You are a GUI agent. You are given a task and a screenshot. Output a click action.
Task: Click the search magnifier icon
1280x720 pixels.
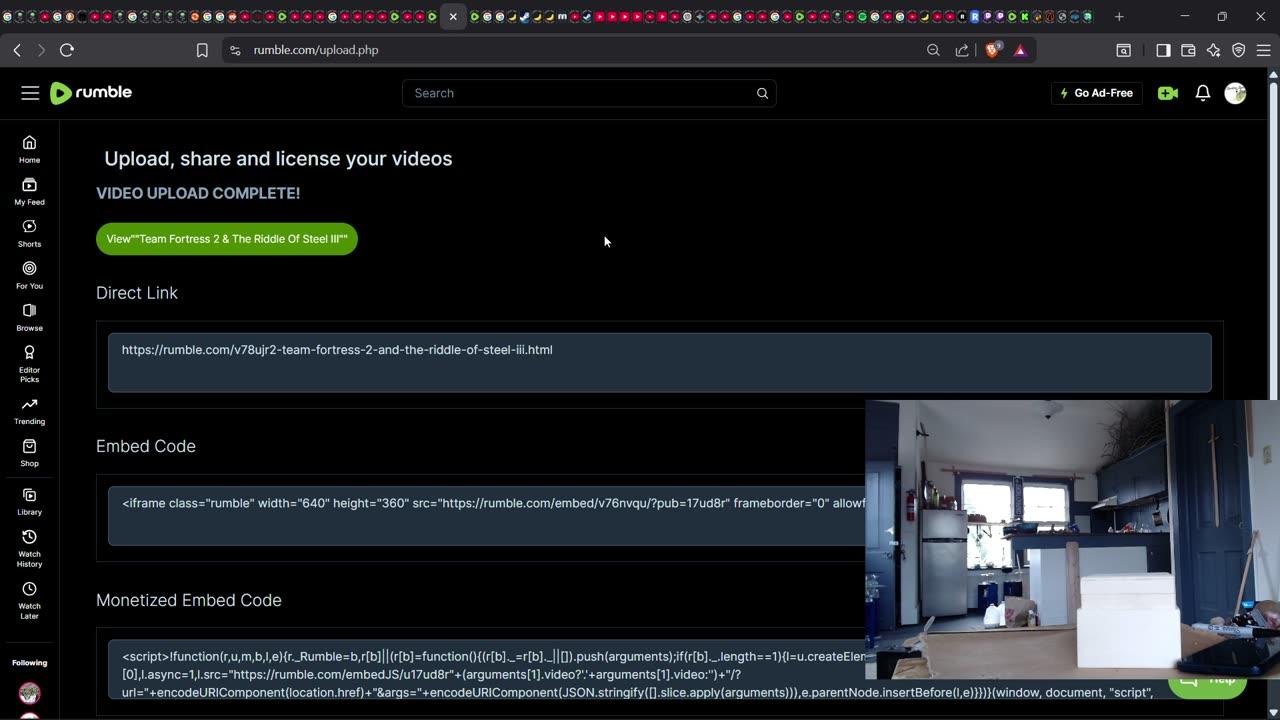click(x=762, y=93)
